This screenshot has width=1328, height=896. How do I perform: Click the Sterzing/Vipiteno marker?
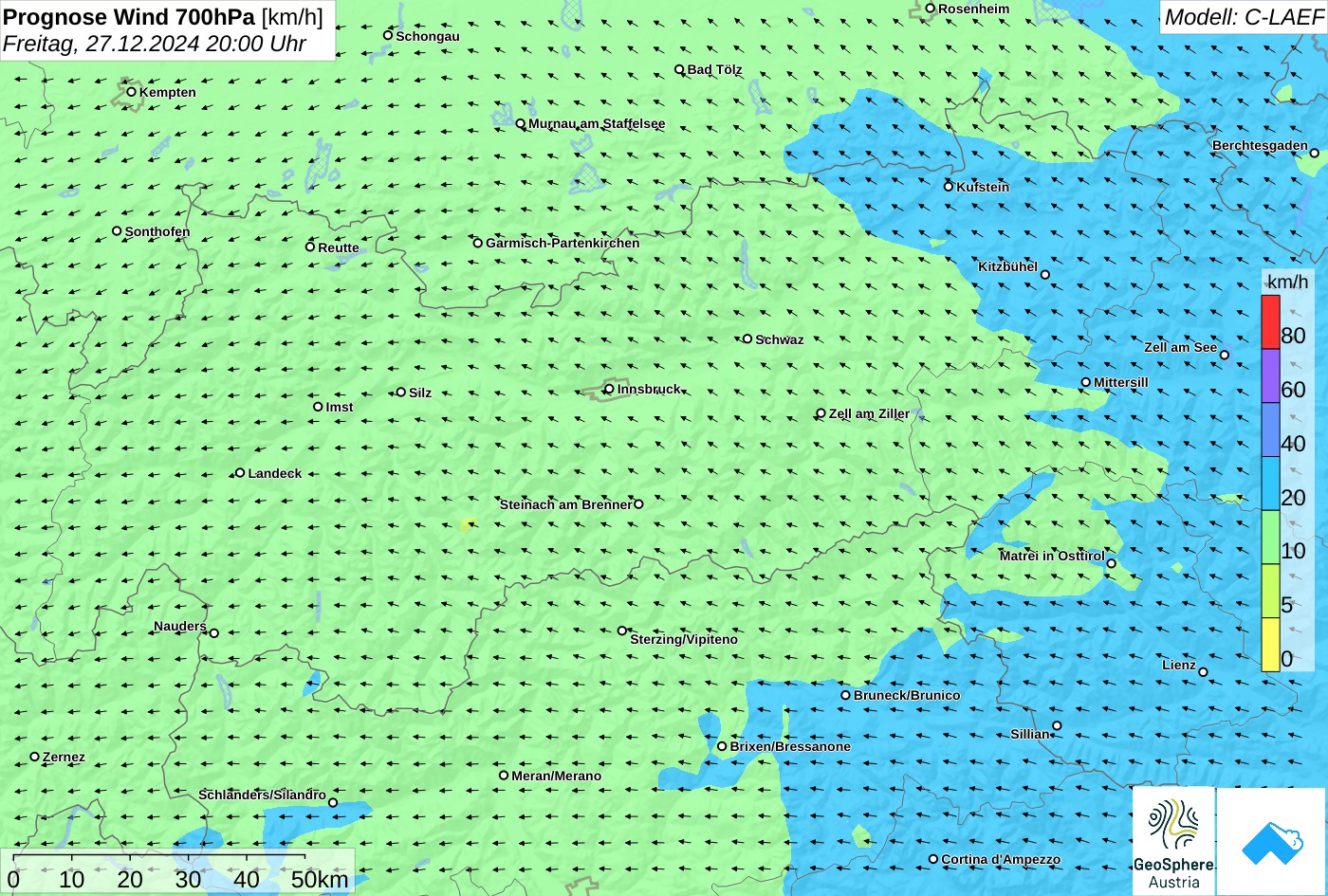pyautogui.click(x=622, y=631)
